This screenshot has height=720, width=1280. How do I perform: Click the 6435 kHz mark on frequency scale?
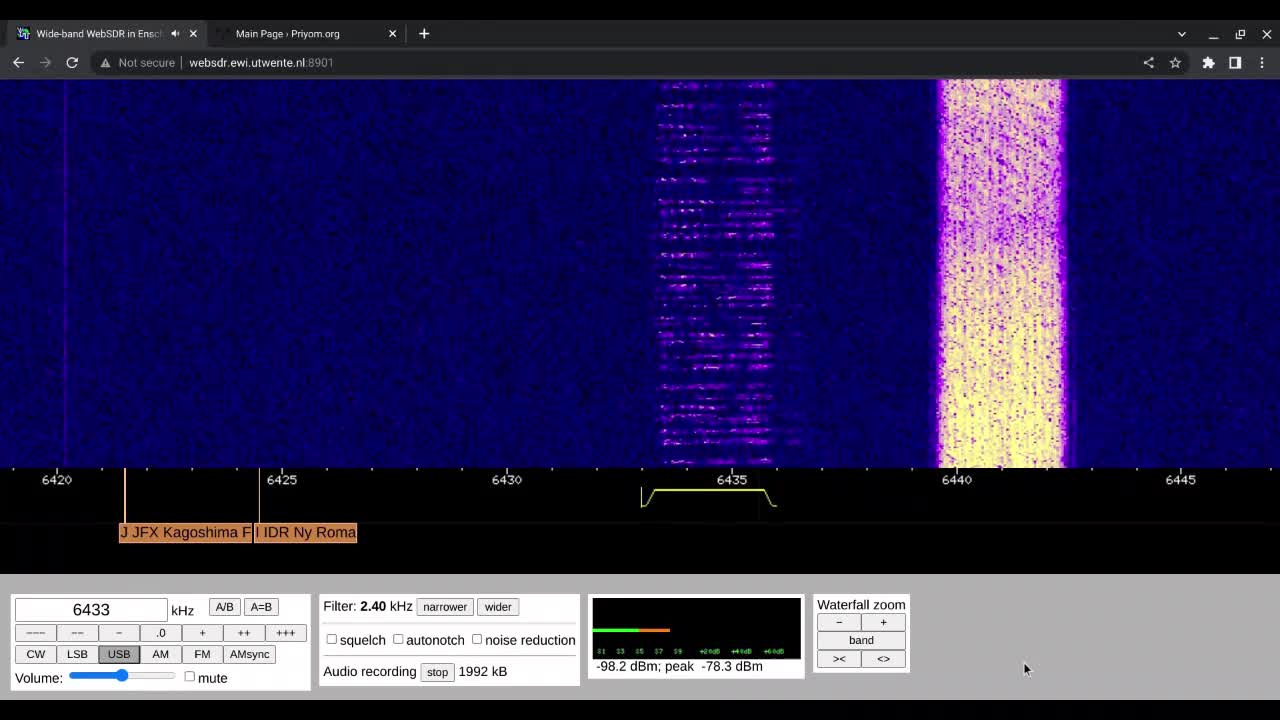coord(732,480)
